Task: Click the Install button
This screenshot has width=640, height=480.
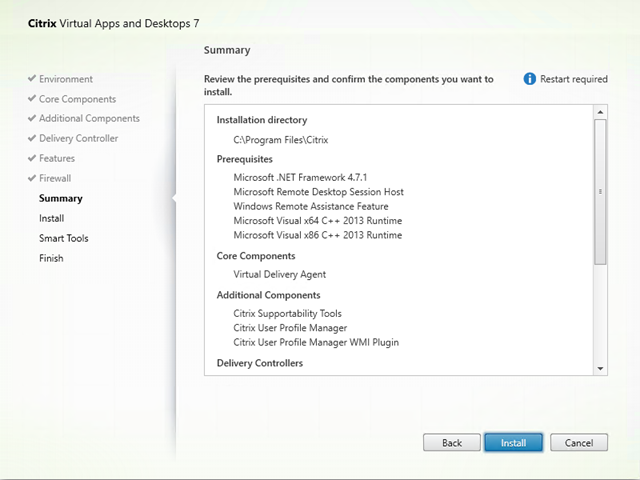Action: tap(513, 442)
